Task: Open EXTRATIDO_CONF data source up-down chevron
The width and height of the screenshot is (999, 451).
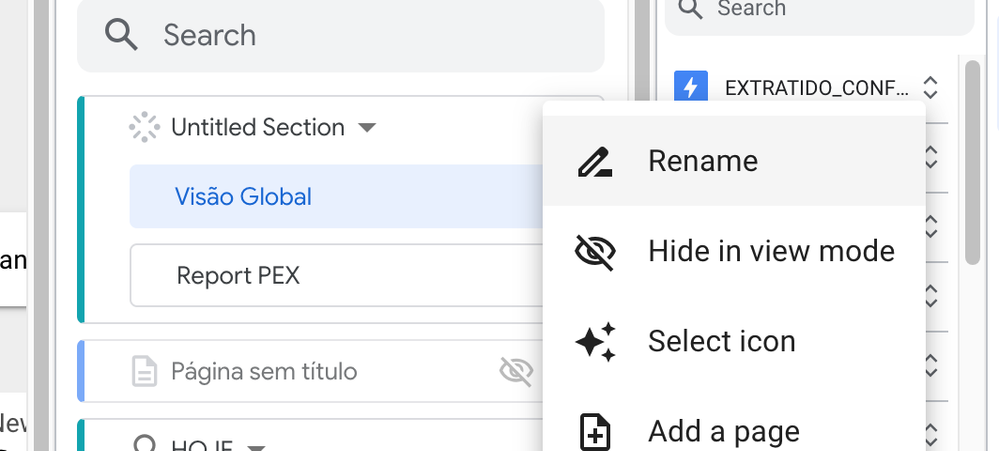Action: [930, 87]
